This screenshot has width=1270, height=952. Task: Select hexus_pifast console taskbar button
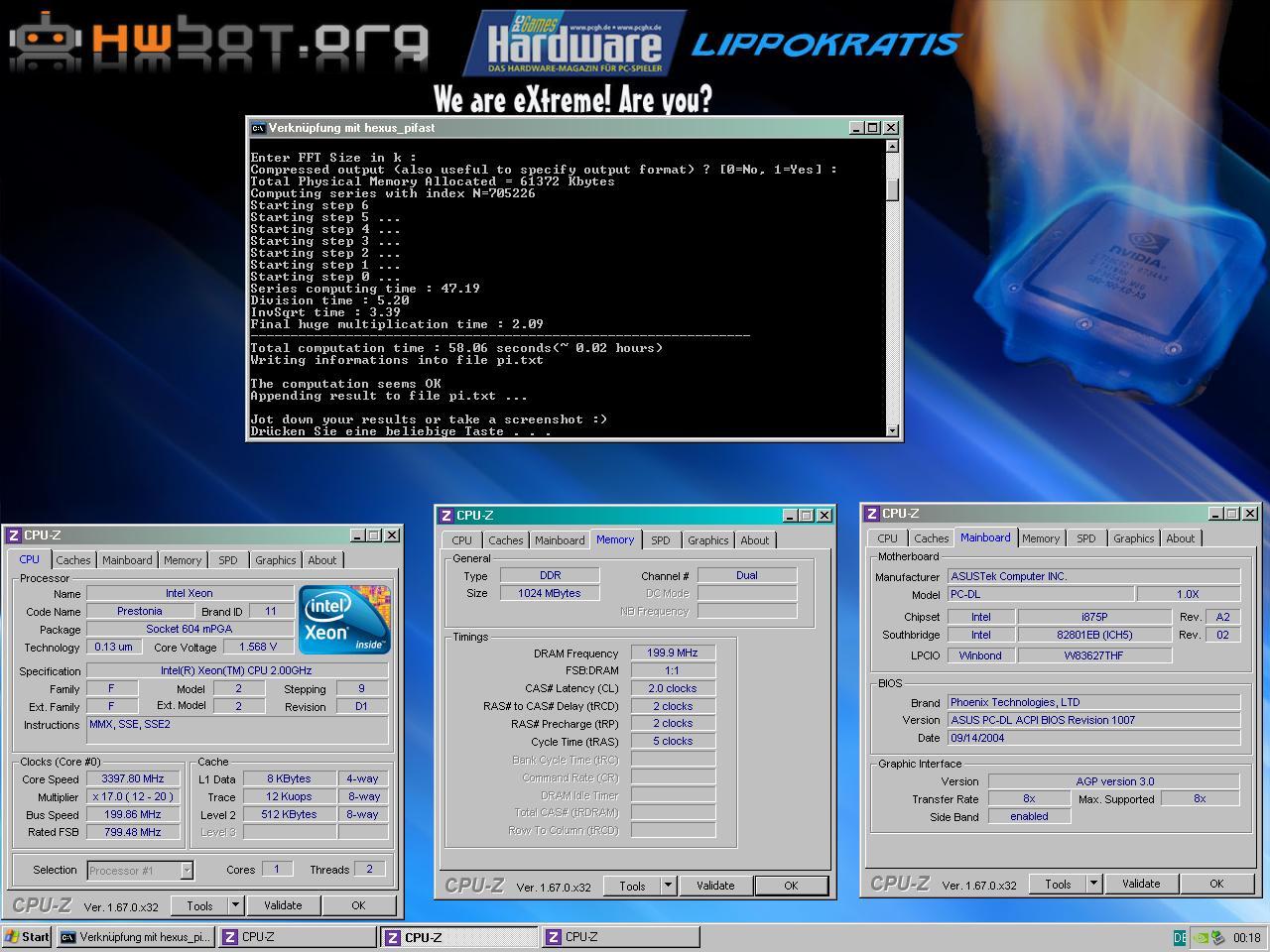pos(135,937)
